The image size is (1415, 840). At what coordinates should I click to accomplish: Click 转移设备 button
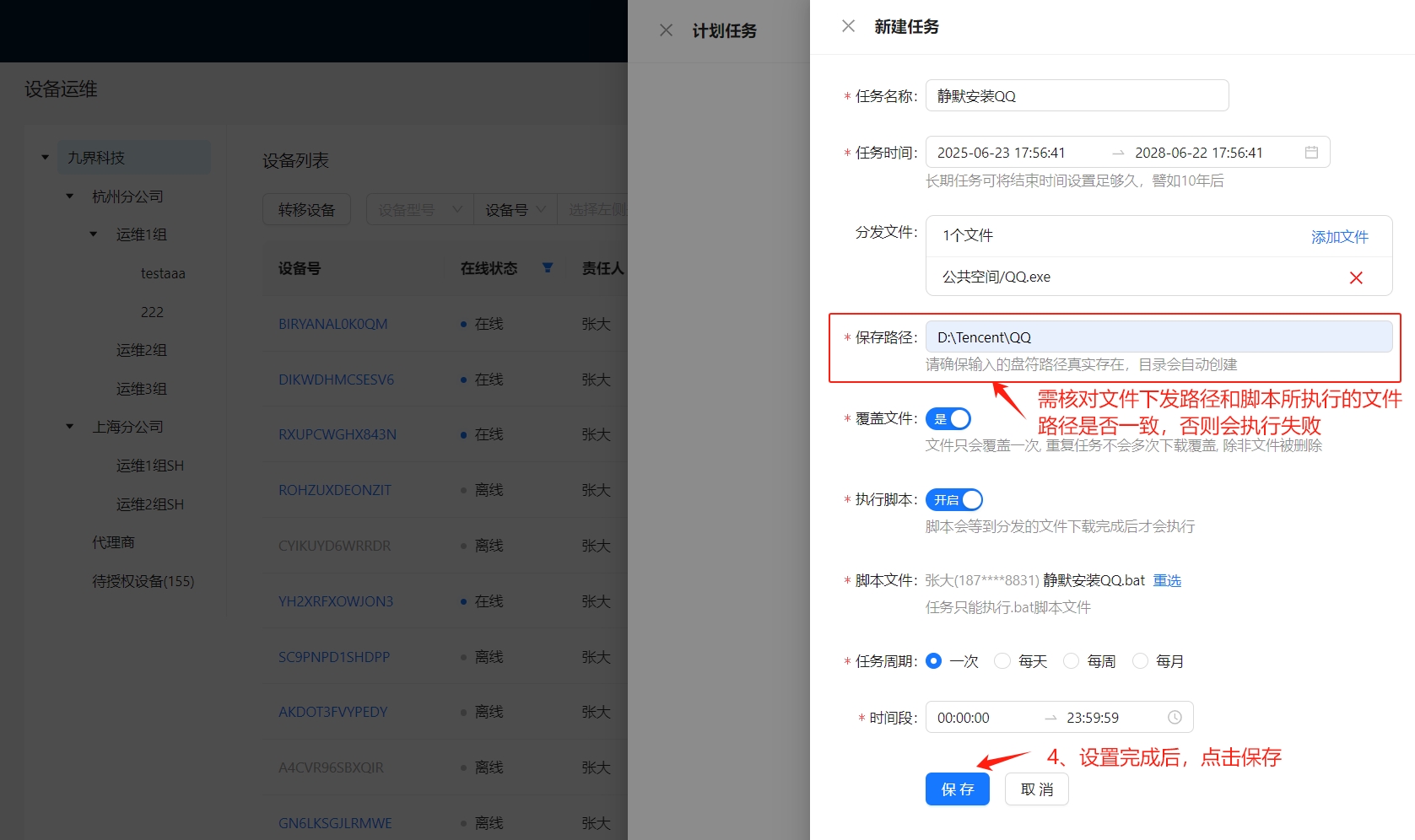(306, 210)
